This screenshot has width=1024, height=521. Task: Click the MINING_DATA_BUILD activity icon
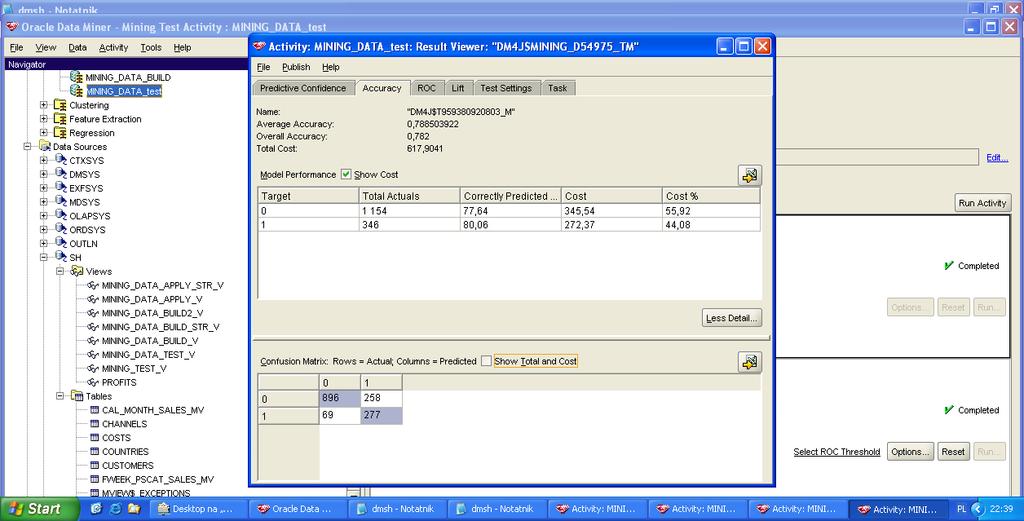(76, 77)
